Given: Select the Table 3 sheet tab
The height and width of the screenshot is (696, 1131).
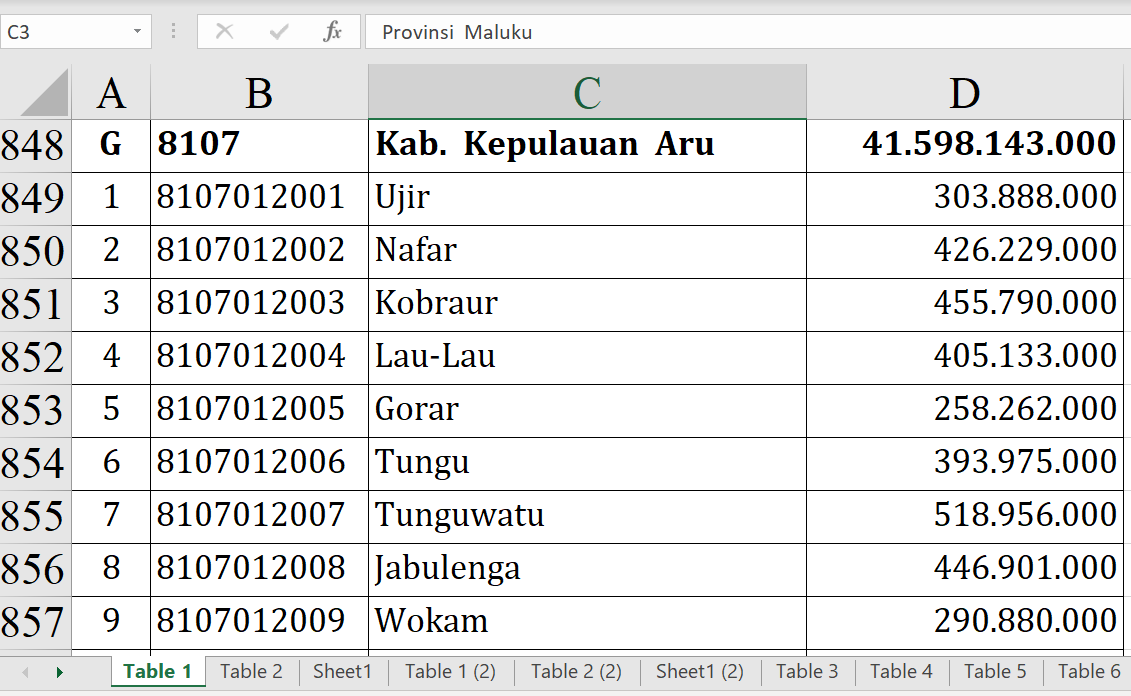Looking at the screenshot, I should 807,671.
